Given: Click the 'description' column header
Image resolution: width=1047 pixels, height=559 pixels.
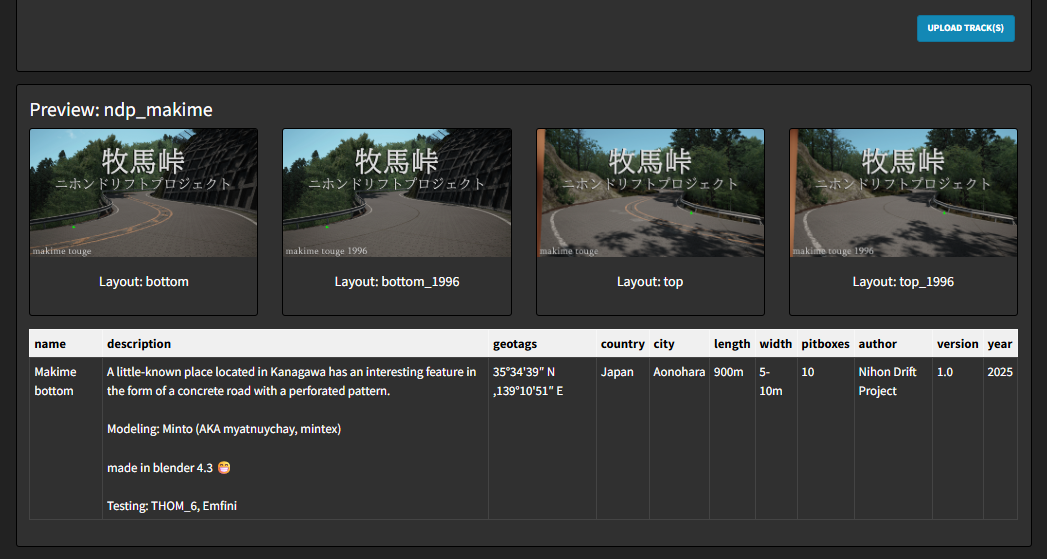Looking at the screenshot, I should pyautogui.click(x=139, y=344).
